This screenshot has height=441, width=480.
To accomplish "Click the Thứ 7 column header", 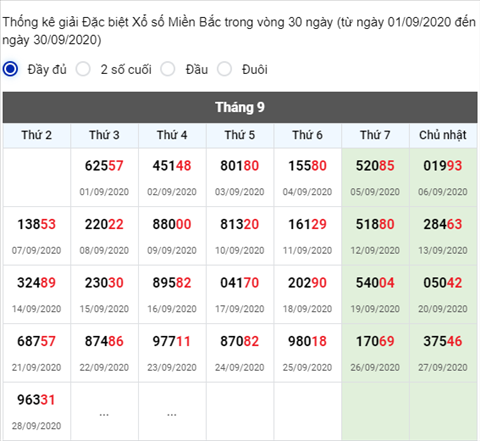I will [x=375, y=135].
